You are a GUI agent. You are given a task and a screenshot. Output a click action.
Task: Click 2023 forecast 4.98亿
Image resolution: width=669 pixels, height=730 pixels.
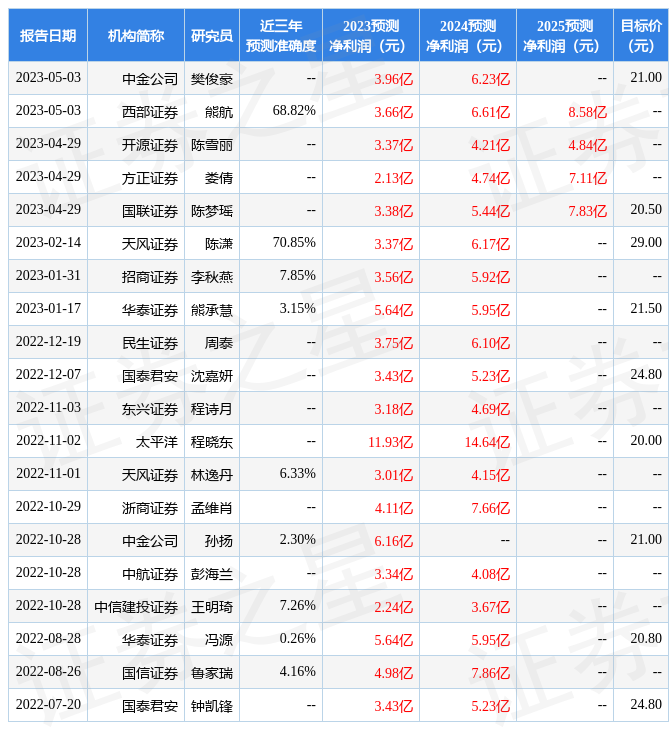pyautogui.click(x=394, y=674)
